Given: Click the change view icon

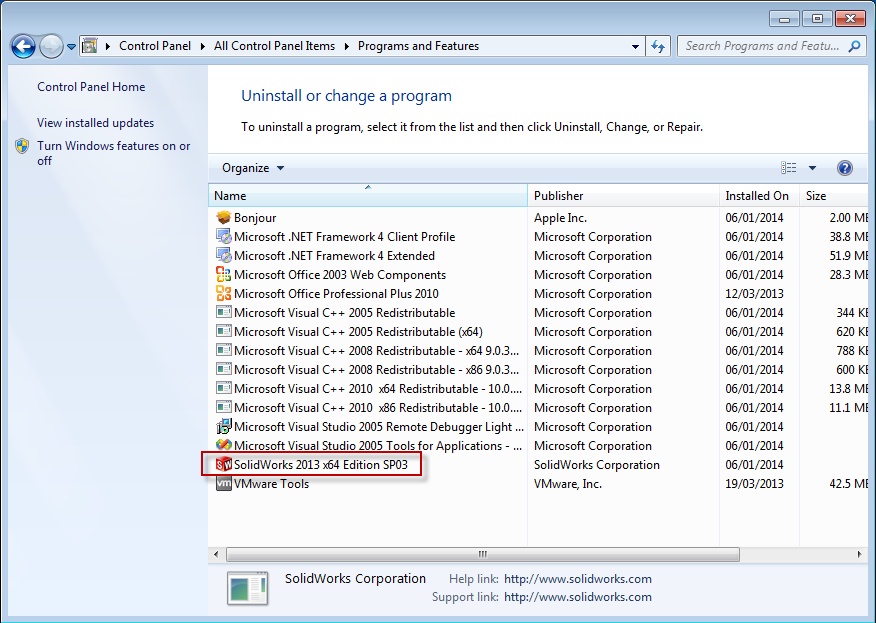Looking at the screenshot, I should pos(789,168).
